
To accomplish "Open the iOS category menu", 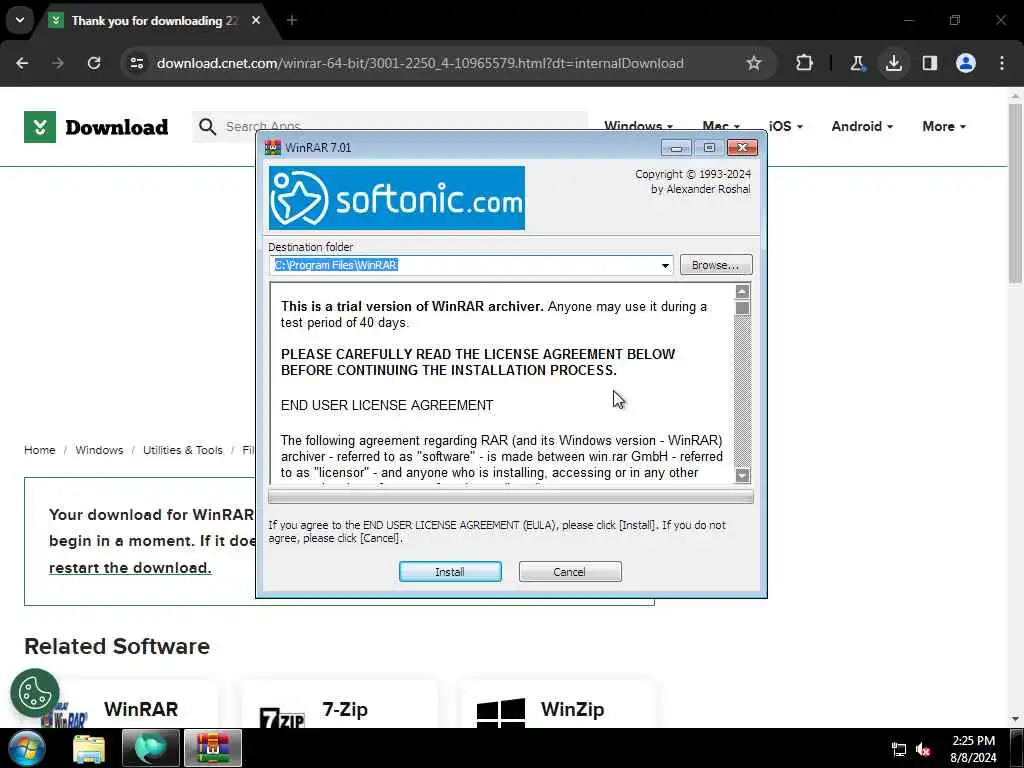I will [786, 126].
